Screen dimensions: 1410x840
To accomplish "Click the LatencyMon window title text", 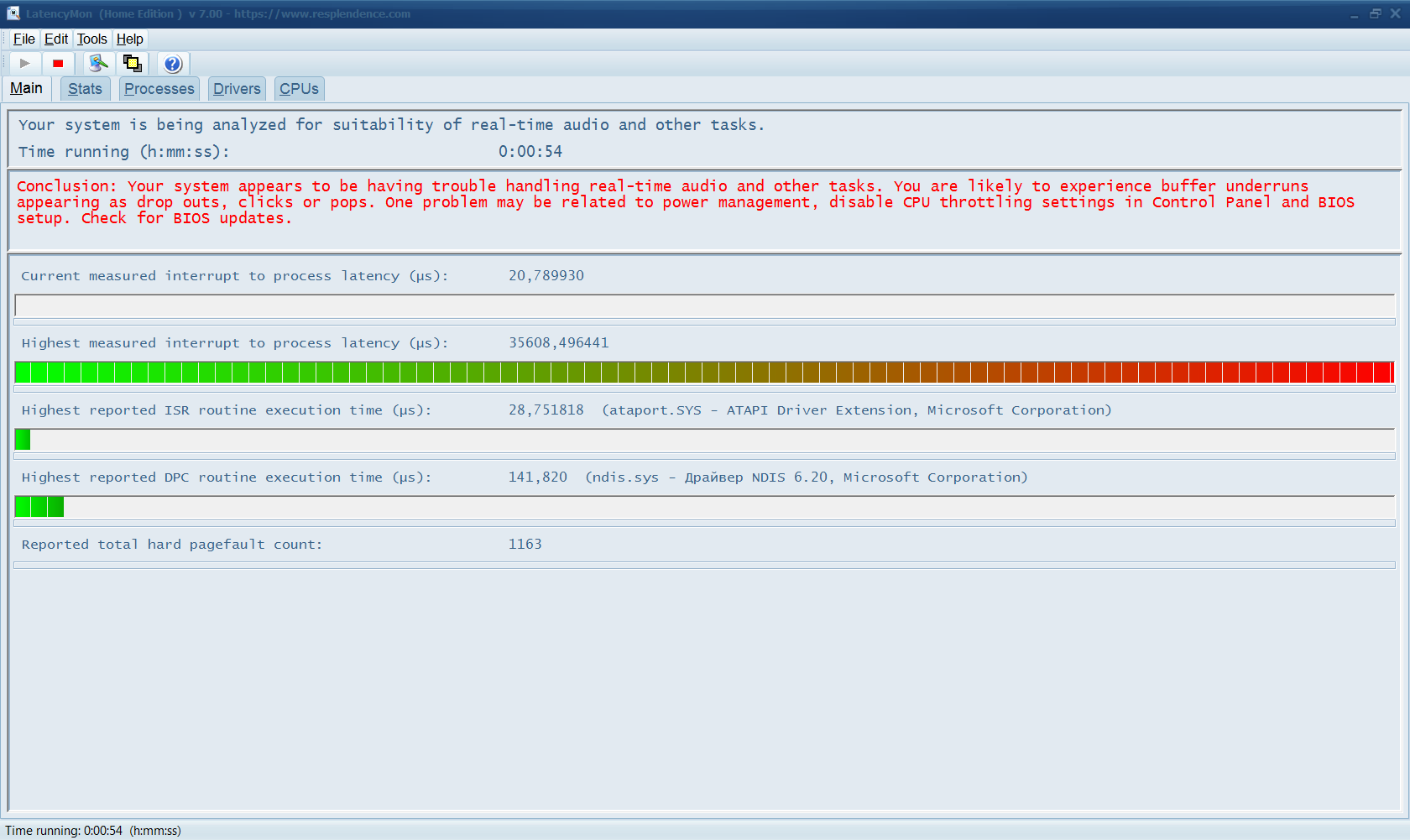I will [x=218, y=13].
